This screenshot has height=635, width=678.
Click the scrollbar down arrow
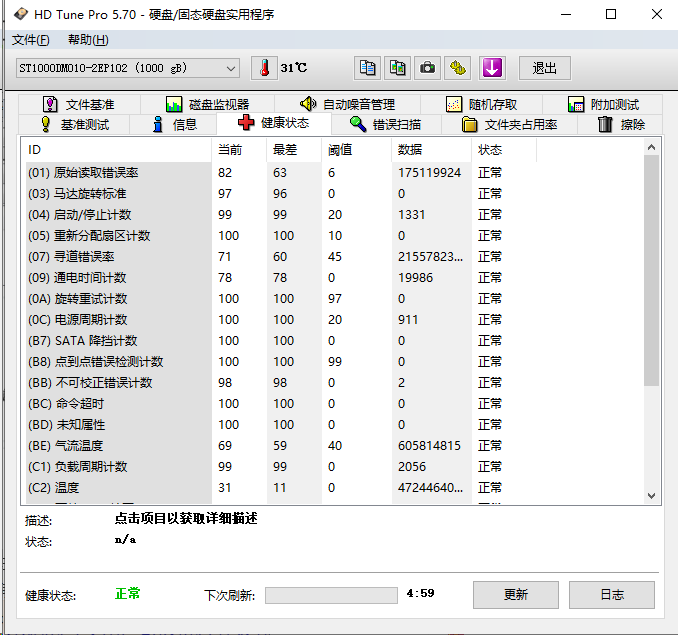652,495
